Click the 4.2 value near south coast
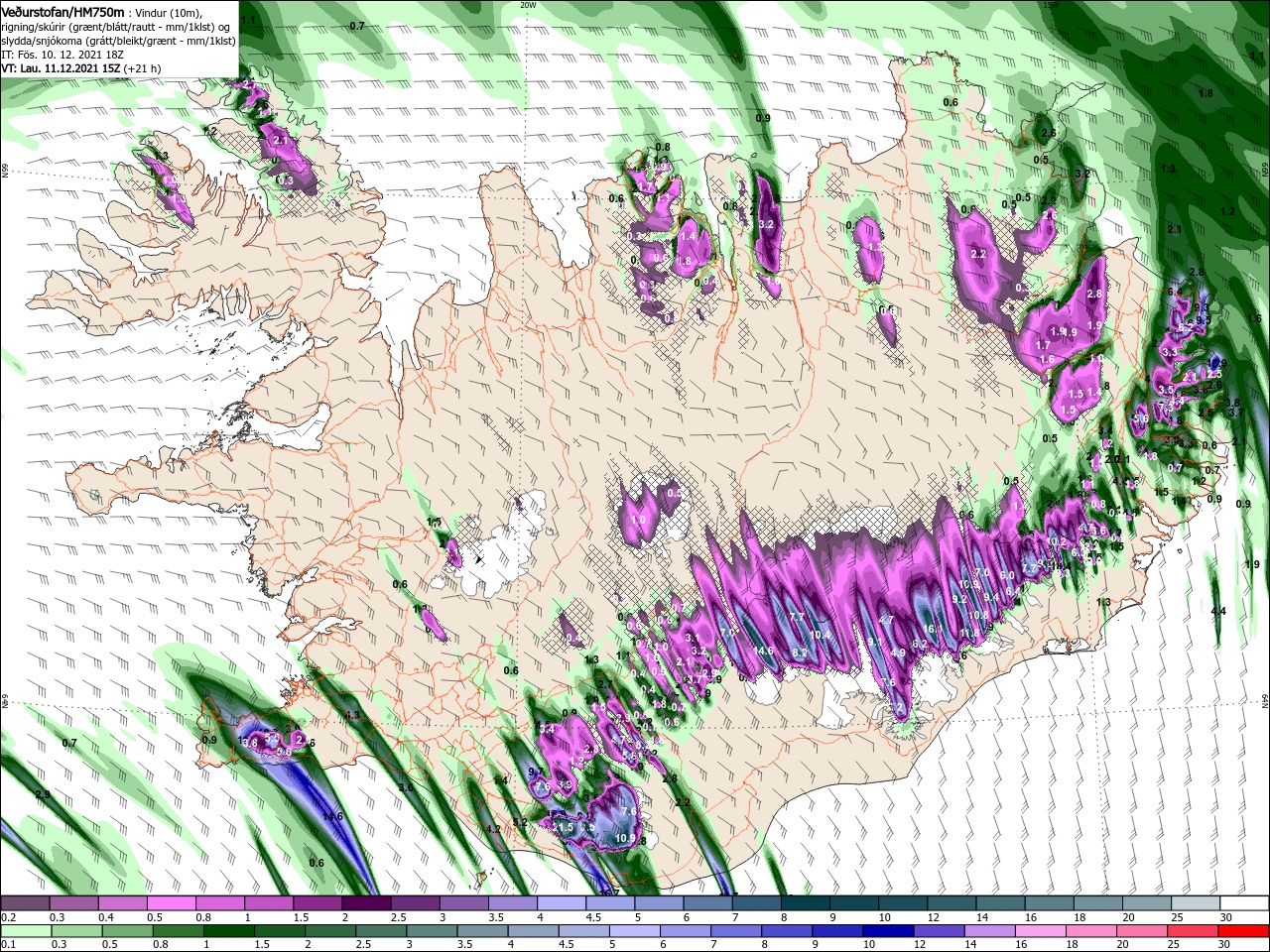 [493, 829]
